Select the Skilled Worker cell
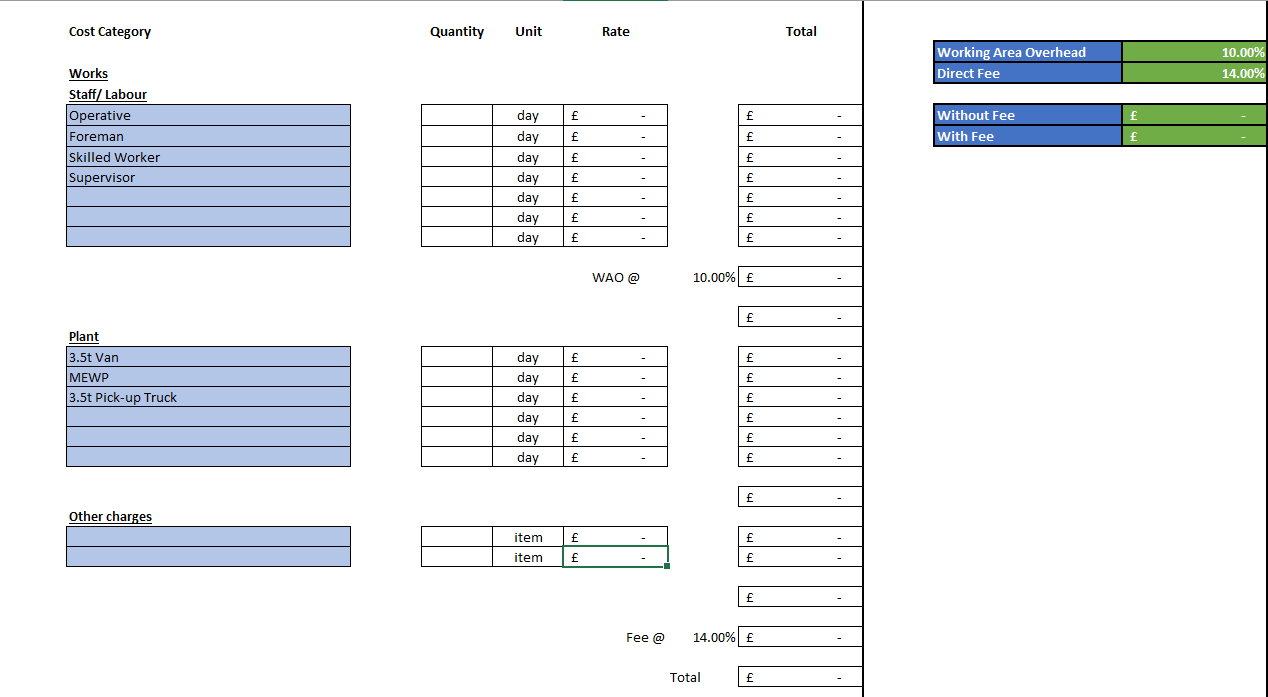The width and height of the screenshot is (1268, 697). (x=208, y=157)
